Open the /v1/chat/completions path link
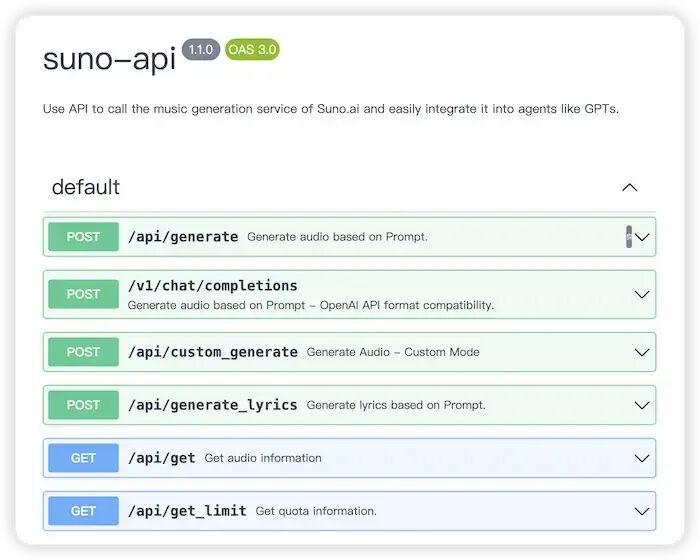Viewport: 700px width, 560px height. coord(212,286)
